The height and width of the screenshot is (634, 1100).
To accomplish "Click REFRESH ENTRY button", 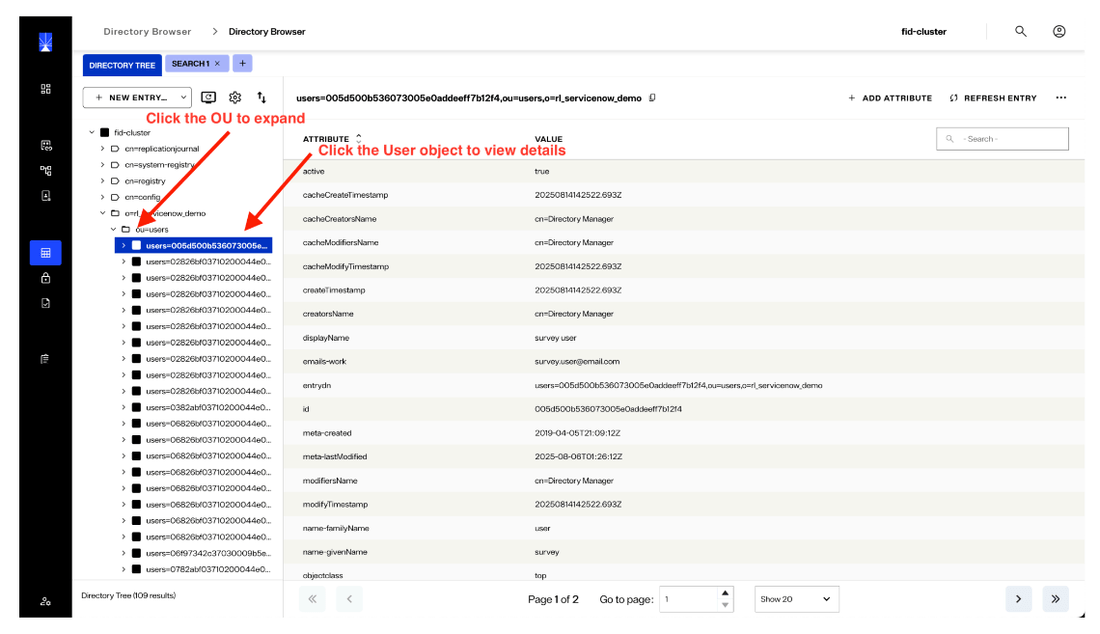I will (993, 98).
